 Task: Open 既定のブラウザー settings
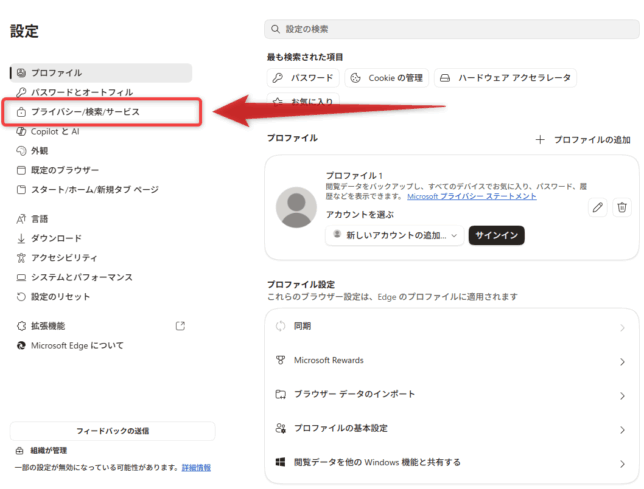point(101,170)
